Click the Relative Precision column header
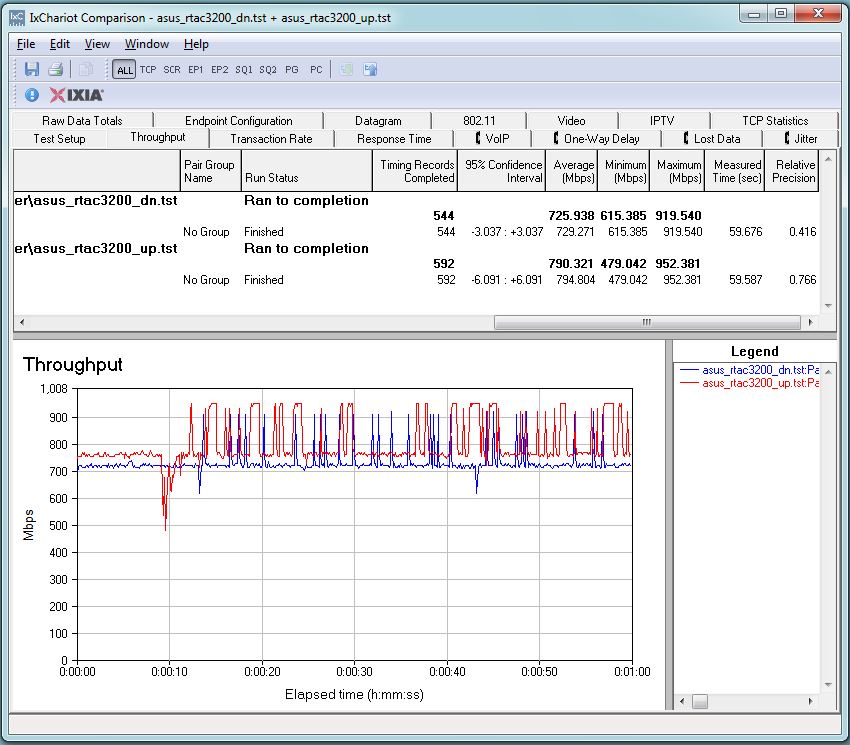 tap(791, 171)
